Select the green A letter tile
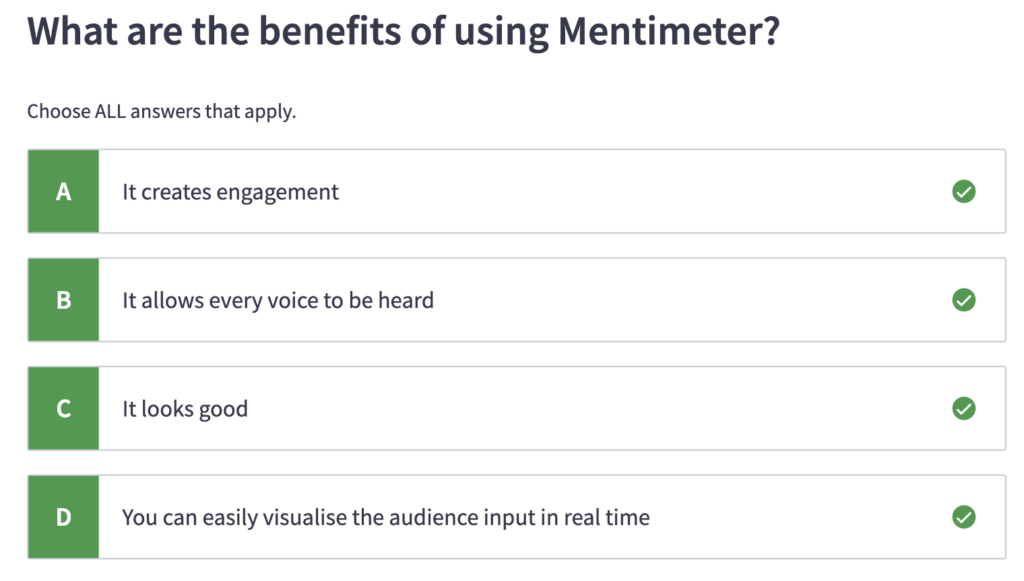1024x581 pixels. [x=63, y=191]
